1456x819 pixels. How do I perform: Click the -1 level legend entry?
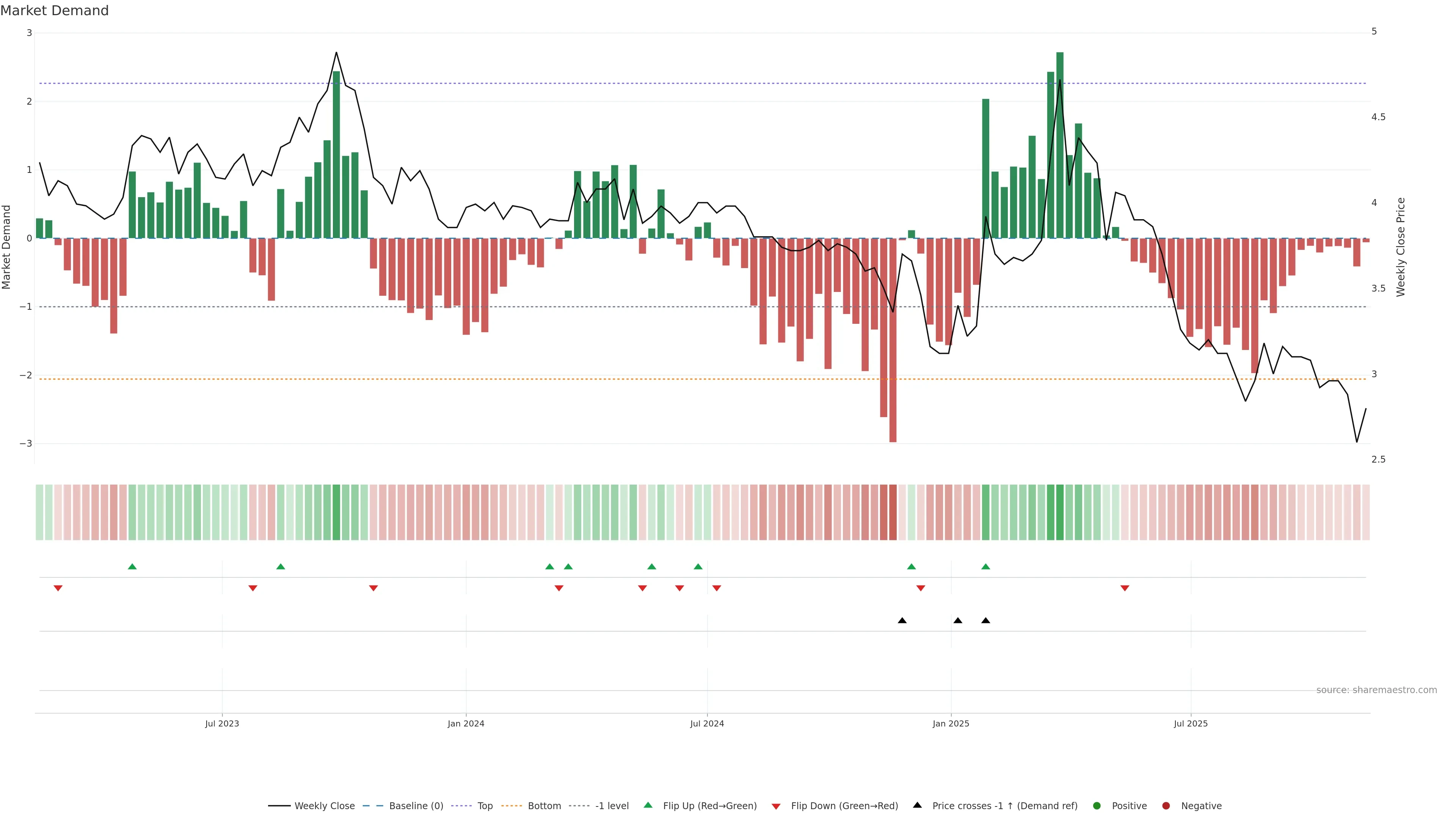point(612,806)
